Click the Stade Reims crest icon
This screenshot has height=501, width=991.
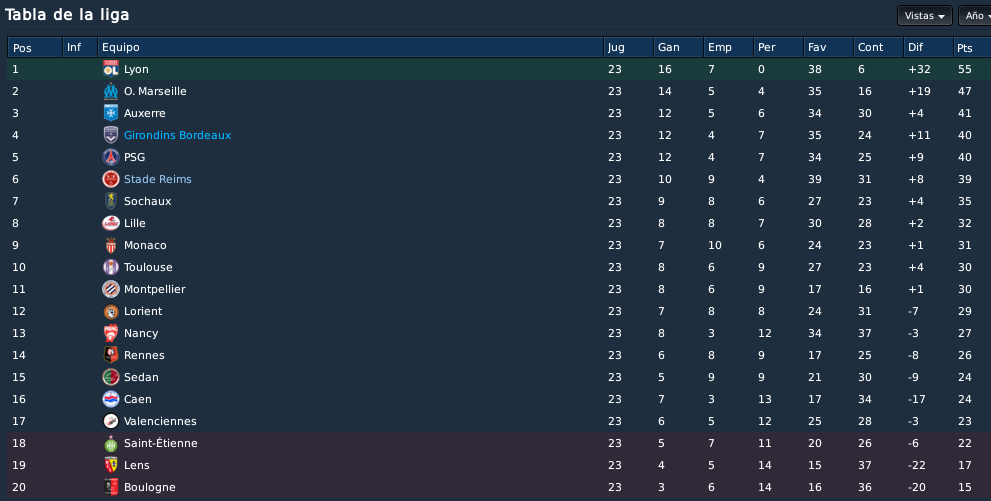pos(111,179)
